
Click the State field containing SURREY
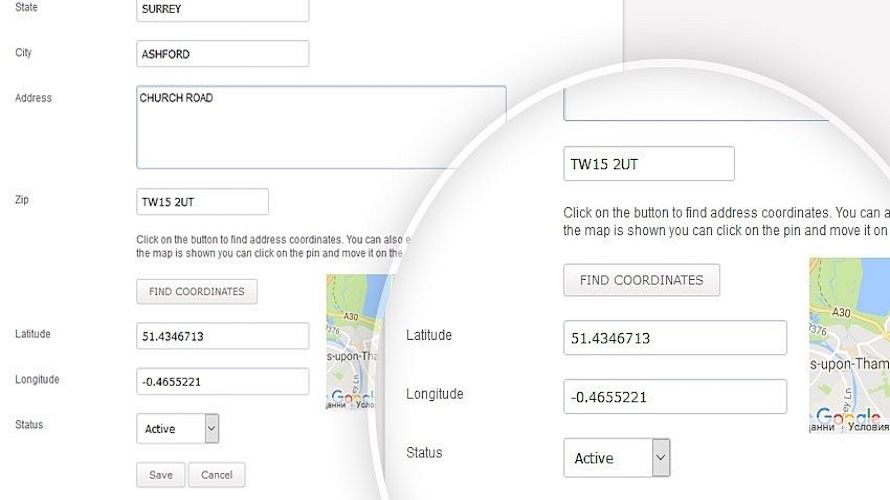[222, 10]
